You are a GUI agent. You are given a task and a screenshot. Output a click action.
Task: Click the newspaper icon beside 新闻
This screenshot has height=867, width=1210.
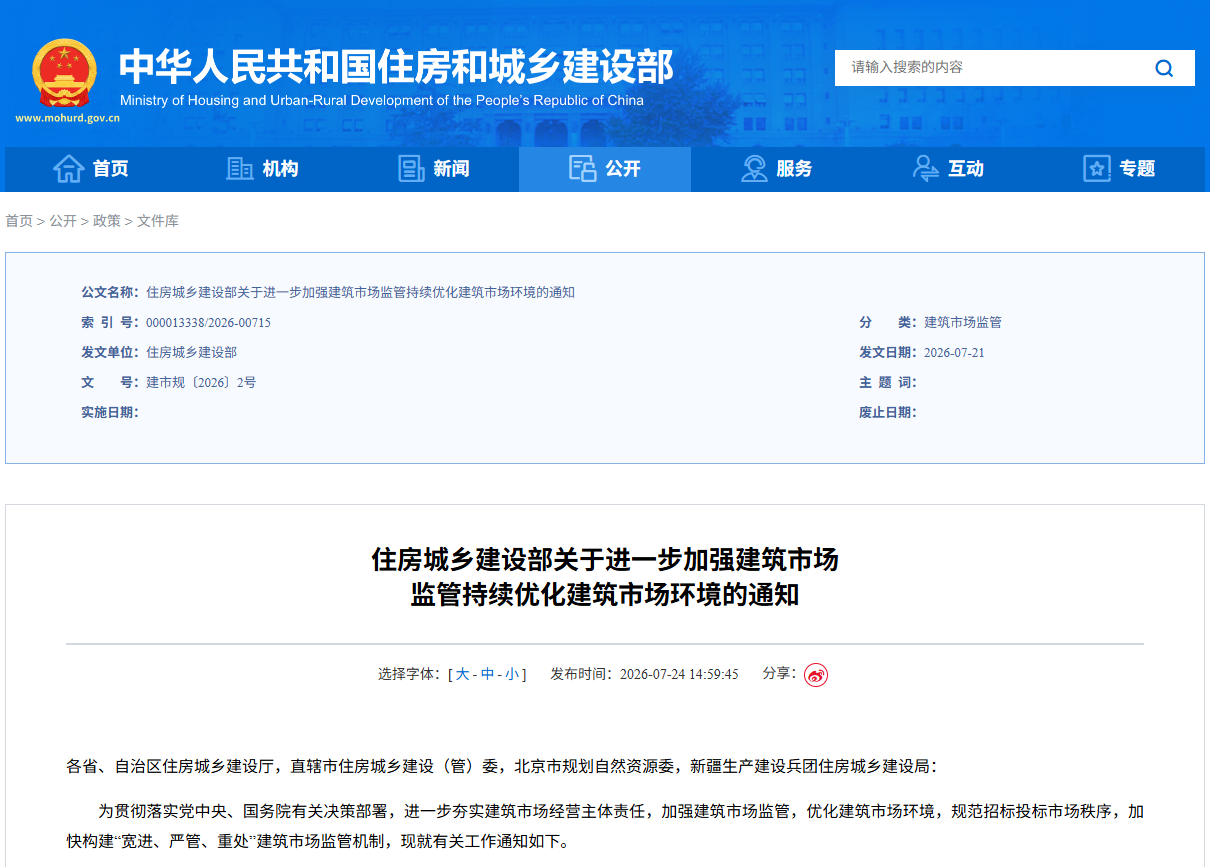(411, 169)
